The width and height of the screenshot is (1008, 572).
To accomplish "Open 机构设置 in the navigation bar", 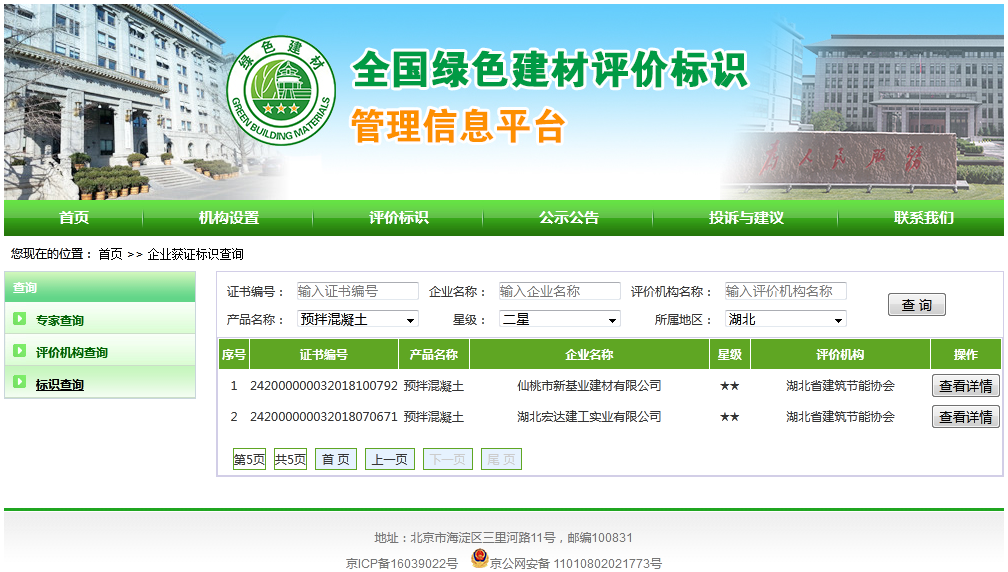I will pos(228,218).
